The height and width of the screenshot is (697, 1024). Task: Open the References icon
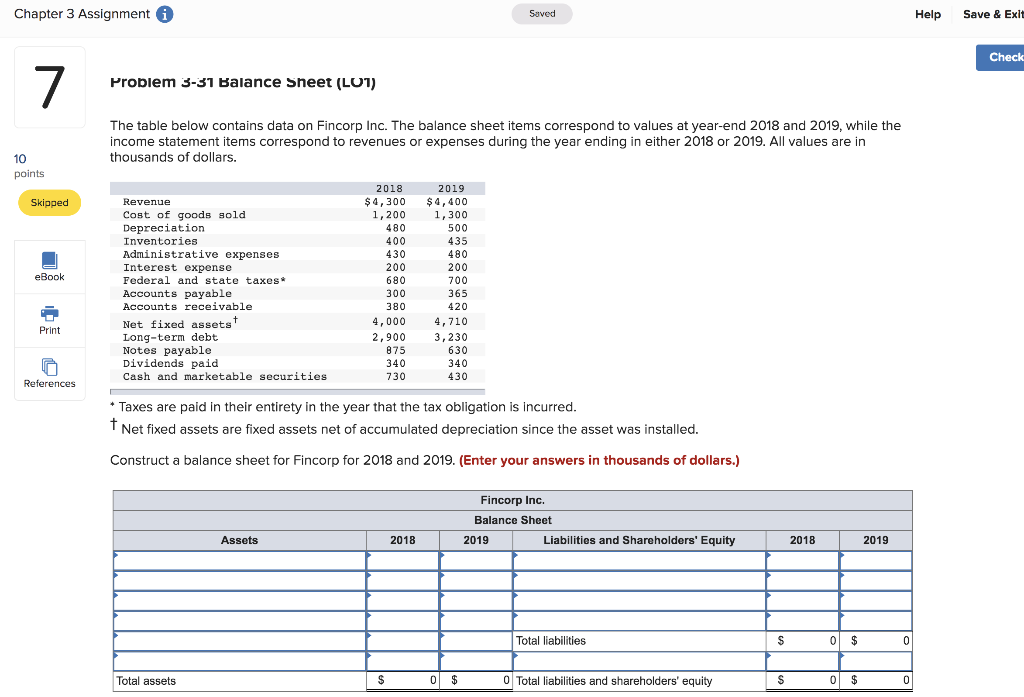pos(50,366)
